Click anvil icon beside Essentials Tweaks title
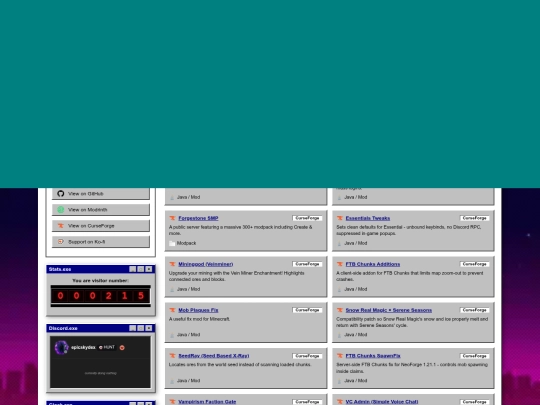The height and width of the screenshot is (405, 540). click(x=340, y=218)
